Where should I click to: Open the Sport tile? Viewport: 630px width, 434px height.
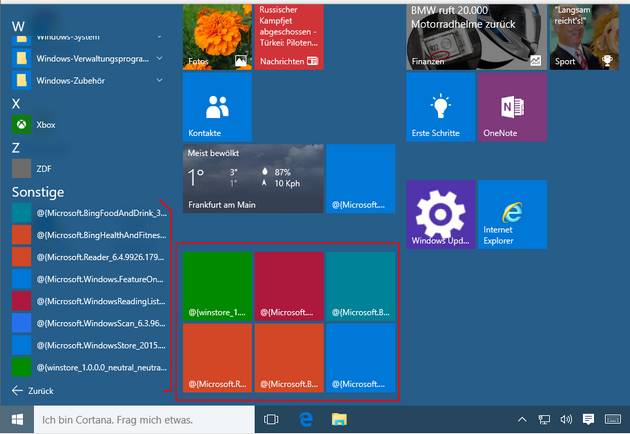coord(584,37)
